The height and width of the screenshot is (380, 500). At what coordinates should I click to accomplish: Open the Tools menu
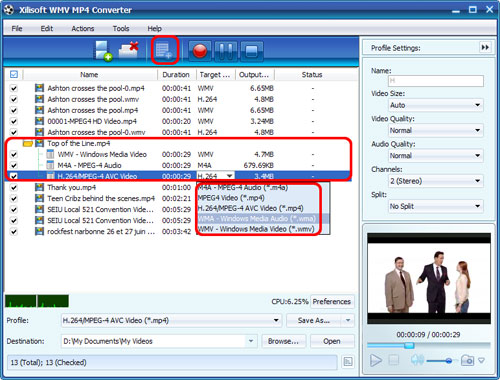click(121, 29)
